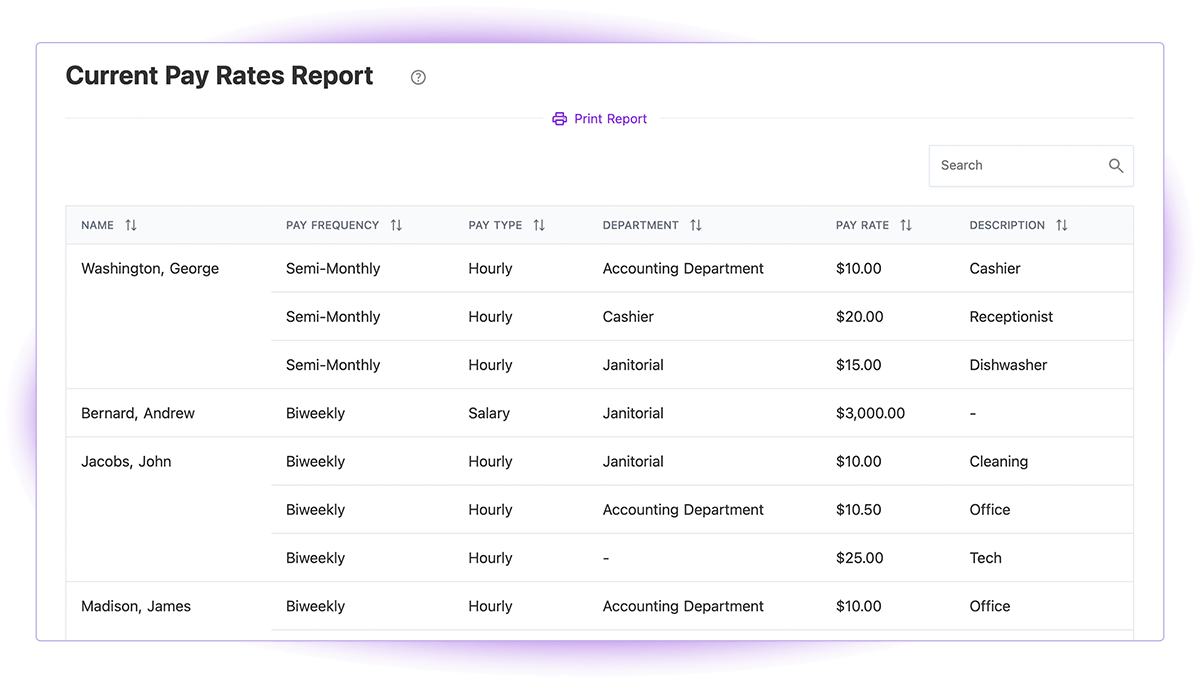Click Biweekly in the Tech row
1200x683 pixels.
coord(315,558)
